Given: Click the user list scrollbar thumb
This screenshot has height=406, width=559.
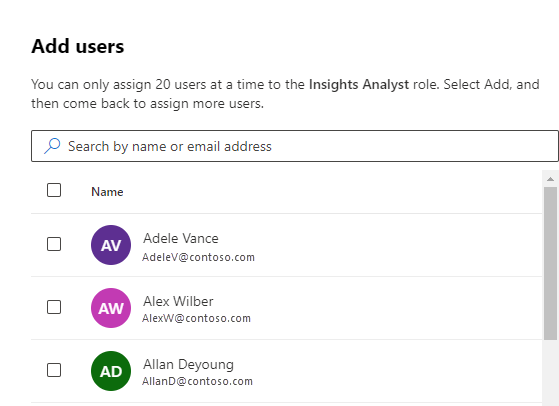Looking at the screenshot, I should 550,263.
